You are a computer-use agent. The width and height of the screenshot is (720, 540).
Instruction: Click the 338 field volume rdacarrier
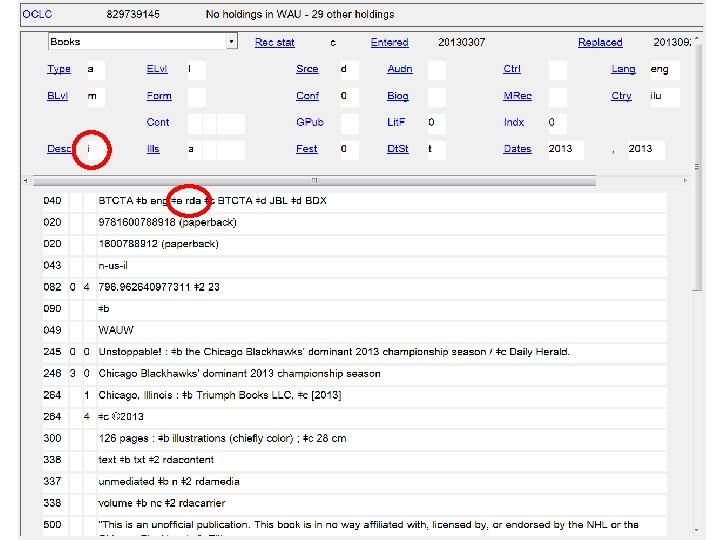tap(382, 503)
